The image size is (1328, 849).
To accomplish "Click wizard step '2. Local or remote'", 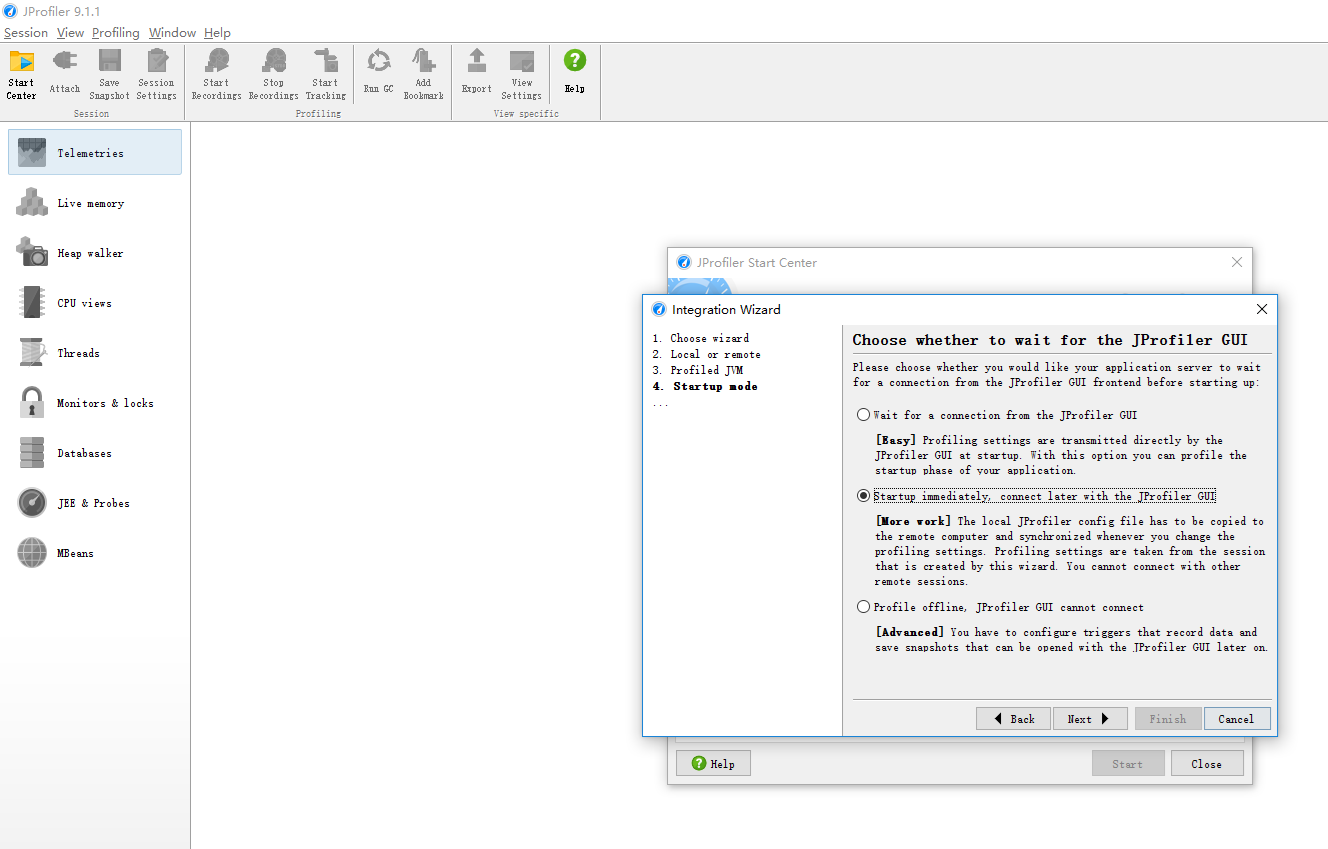I will [x=706, y=354].
